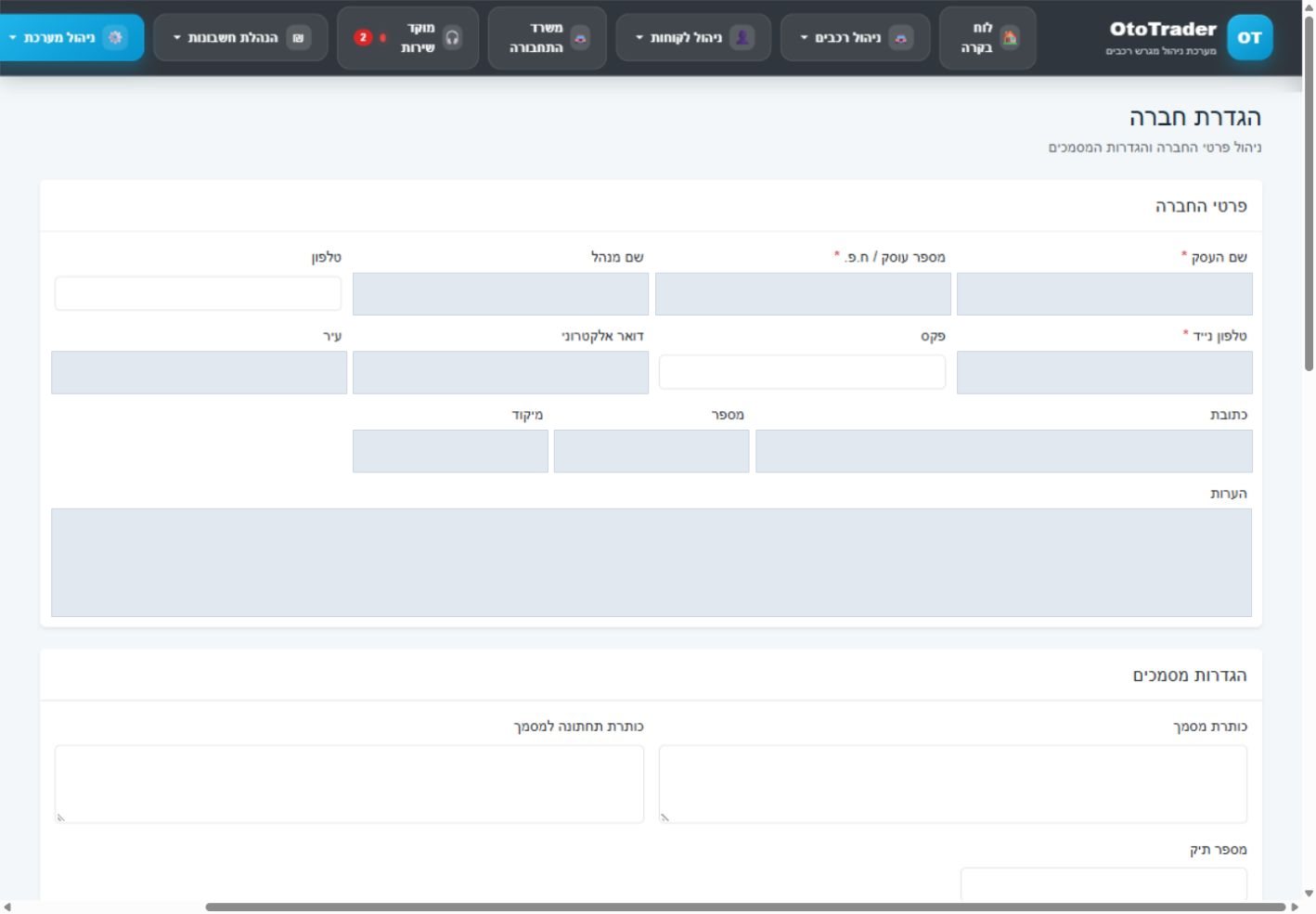This screenshot has width=1316, height=914.
Task: Focus the טלפון נייד input field
Action: tap(1104, 372)
